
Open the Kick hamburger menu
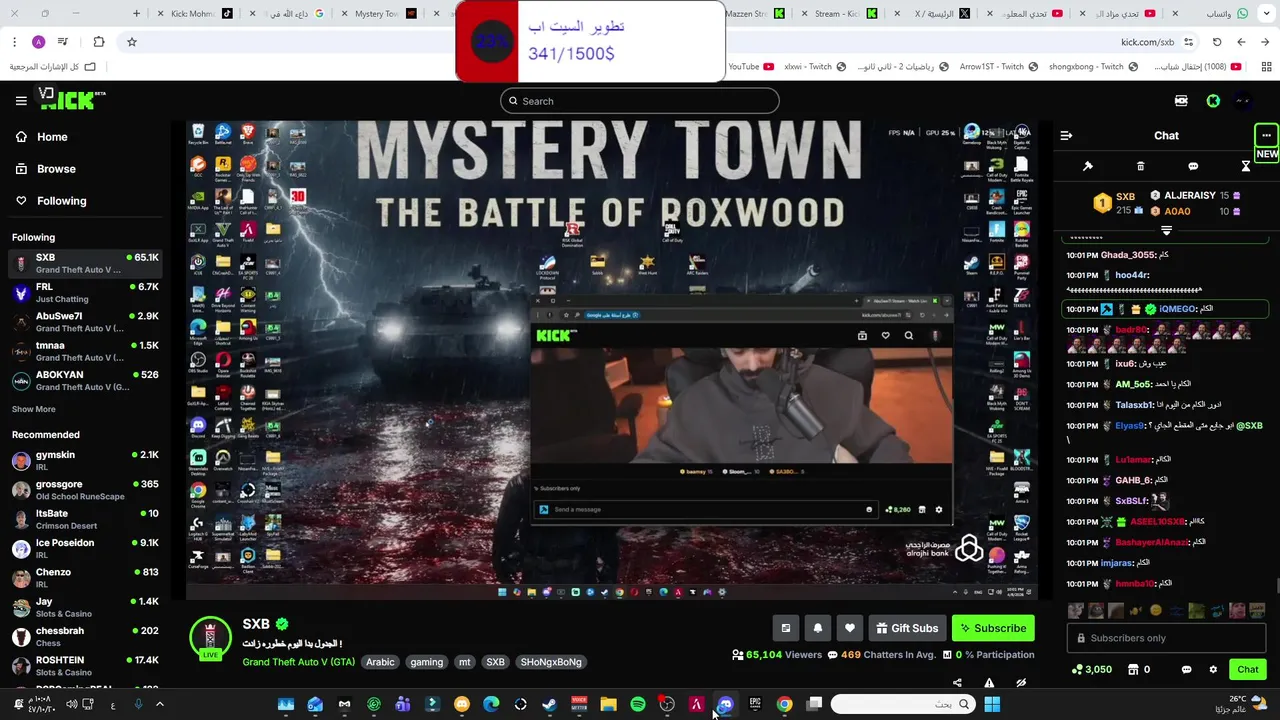tap(21, 101)
